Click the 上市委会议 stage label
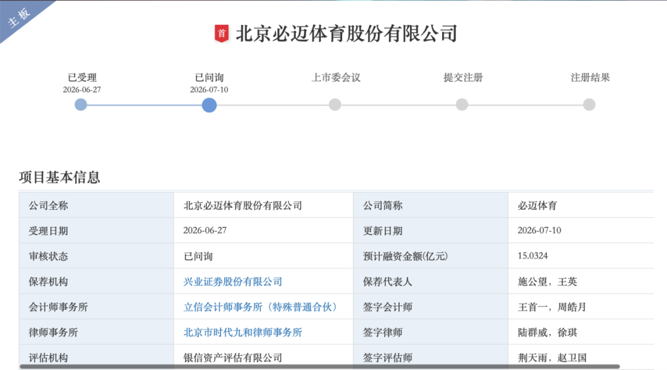Screen dimensions: 667x370 [x=336, y=78]
